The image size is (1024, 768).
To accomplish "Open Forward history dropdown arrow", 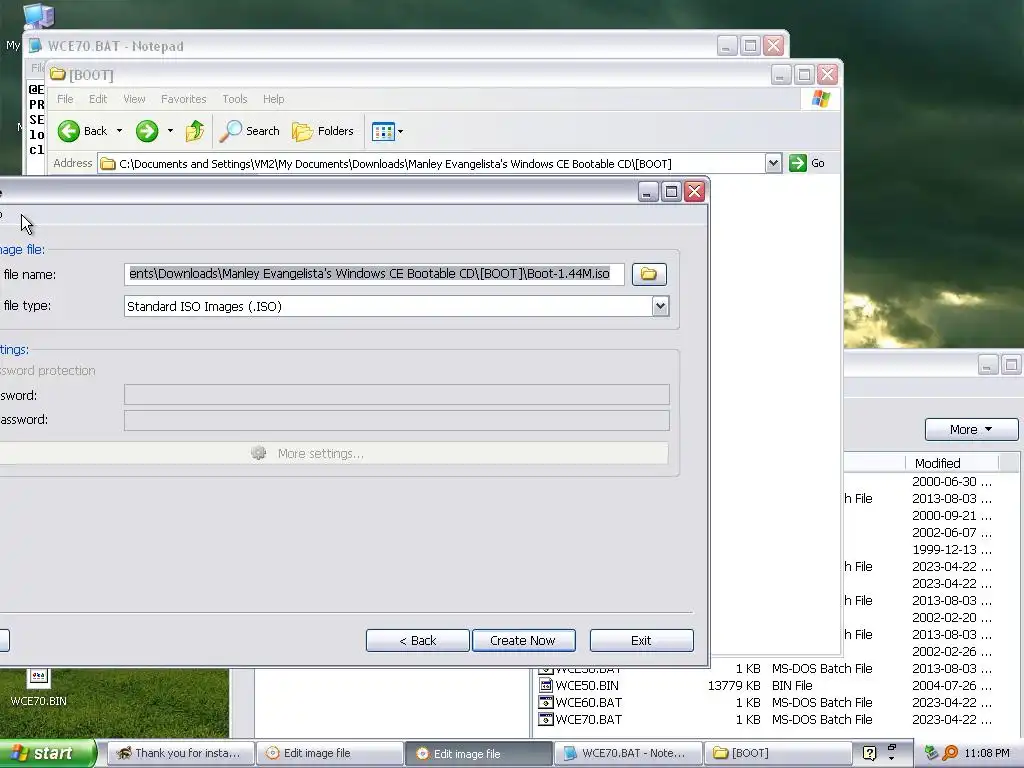I will pos(170,131).
